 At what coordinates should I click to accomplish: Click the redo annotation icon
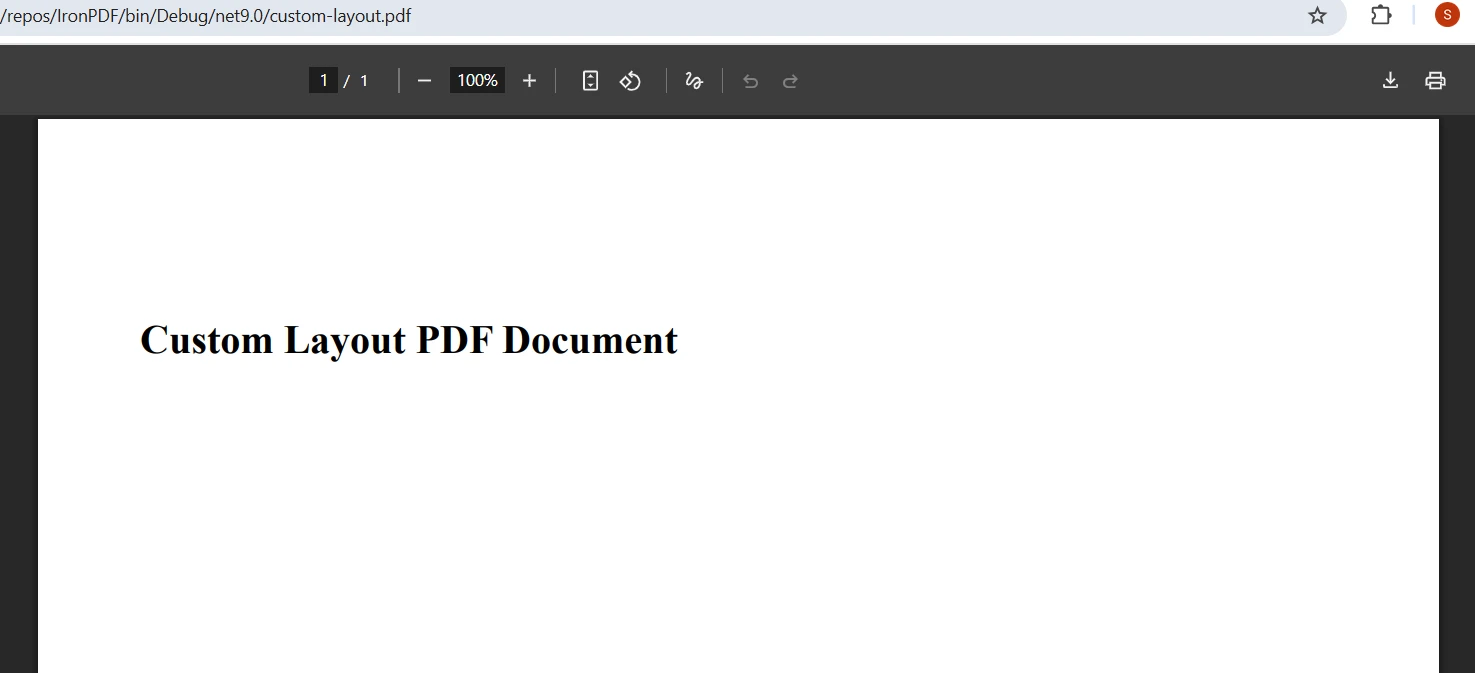point(790,81)
